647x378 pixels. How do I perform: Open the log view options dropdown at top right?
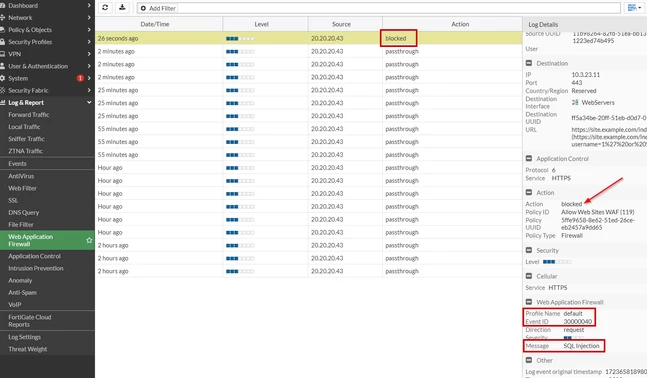[634, 8]
